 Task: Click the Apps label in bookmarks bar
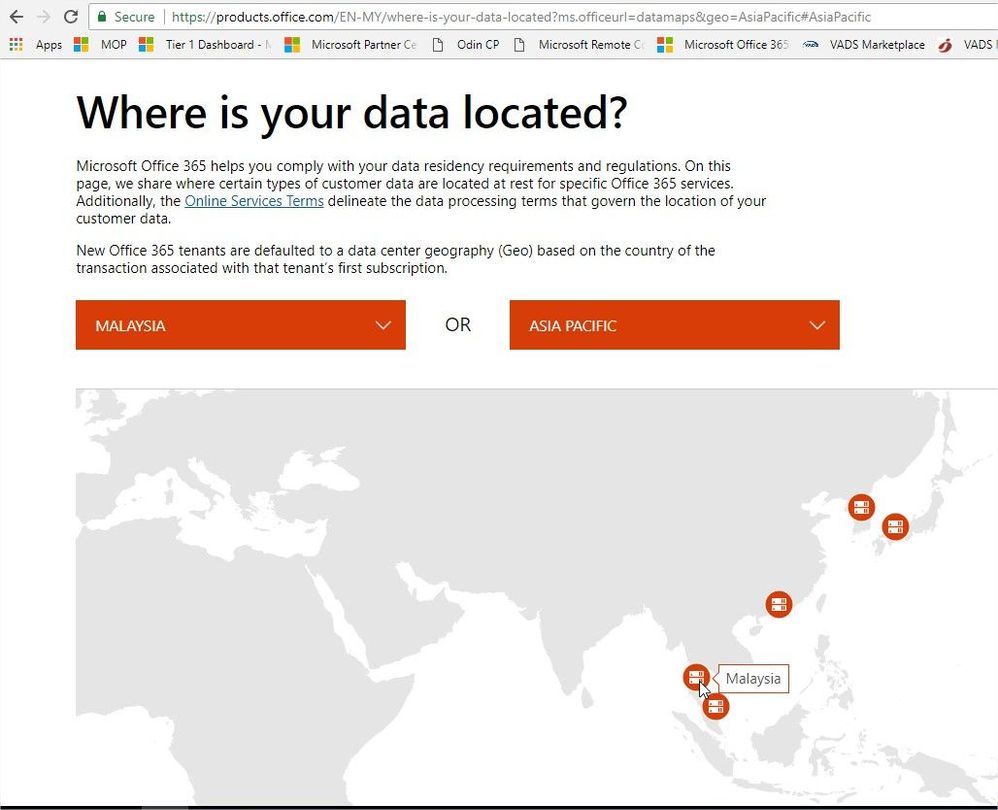point(48,45)
